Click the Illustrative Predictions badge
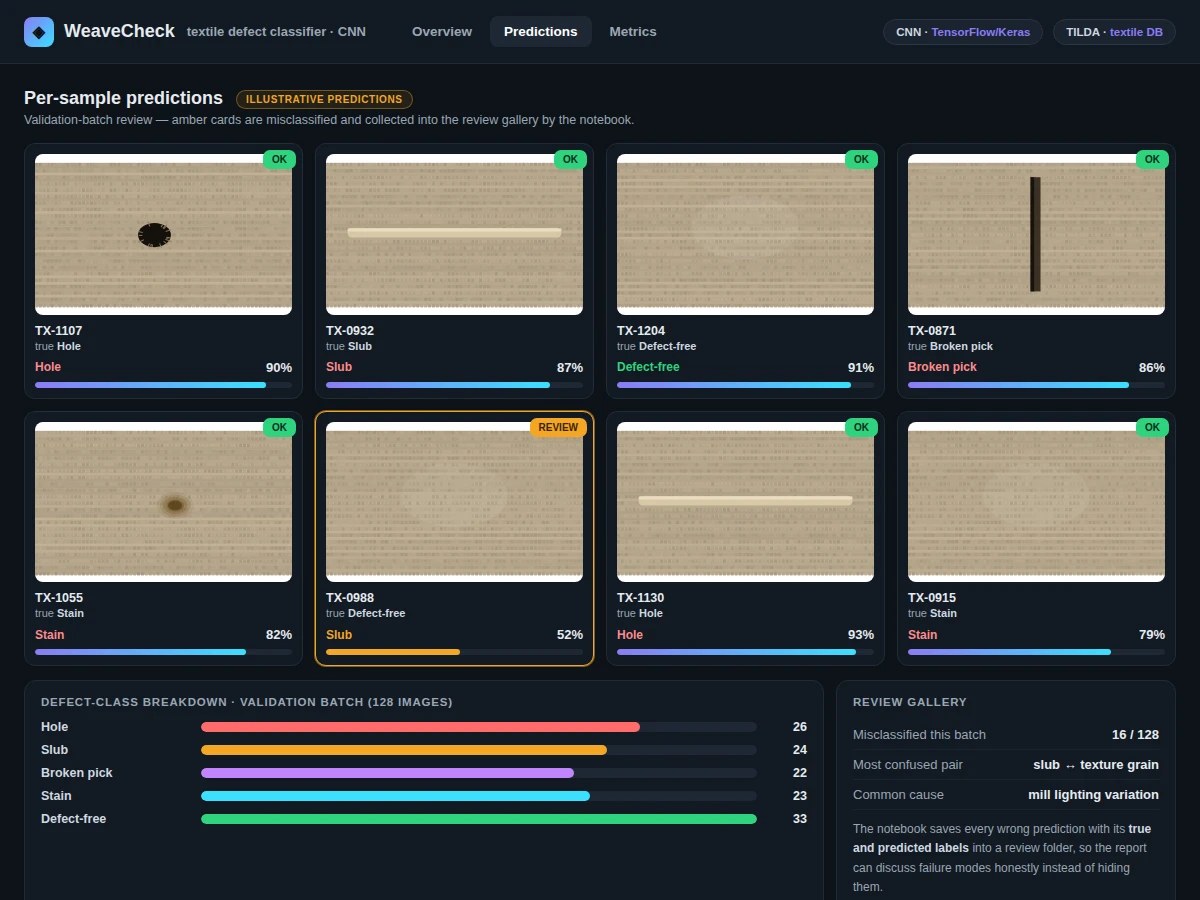 point(324,99)
